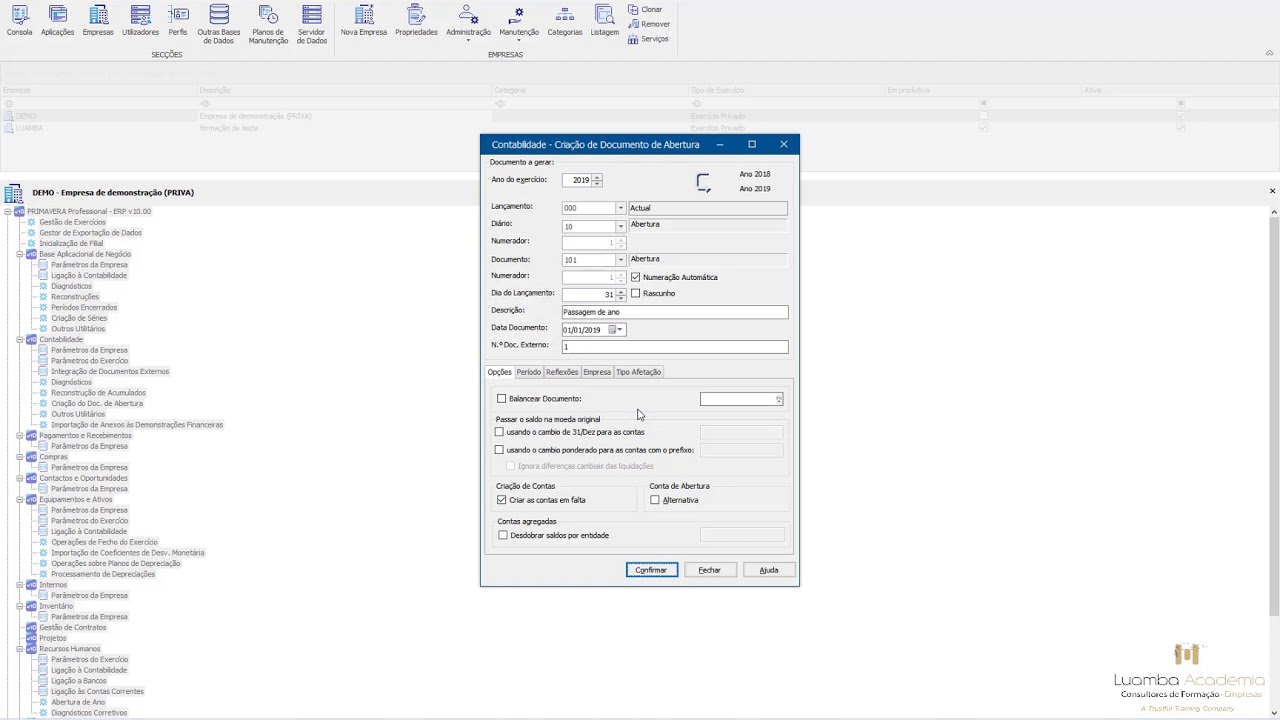Switch to the Empresa tab
The image size is (1280, 720).
(x=597, y=372)
